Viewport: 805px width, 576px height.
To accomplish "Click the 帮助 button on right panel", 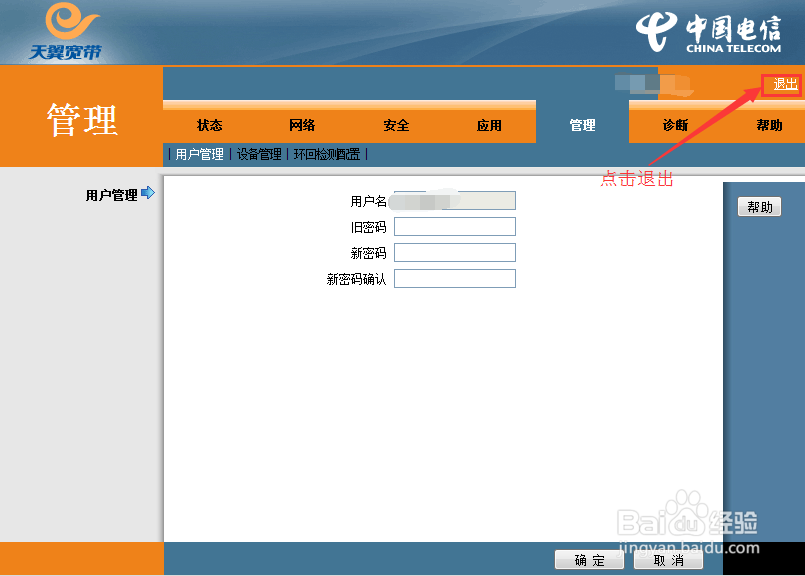I will (x=759, y=207).
